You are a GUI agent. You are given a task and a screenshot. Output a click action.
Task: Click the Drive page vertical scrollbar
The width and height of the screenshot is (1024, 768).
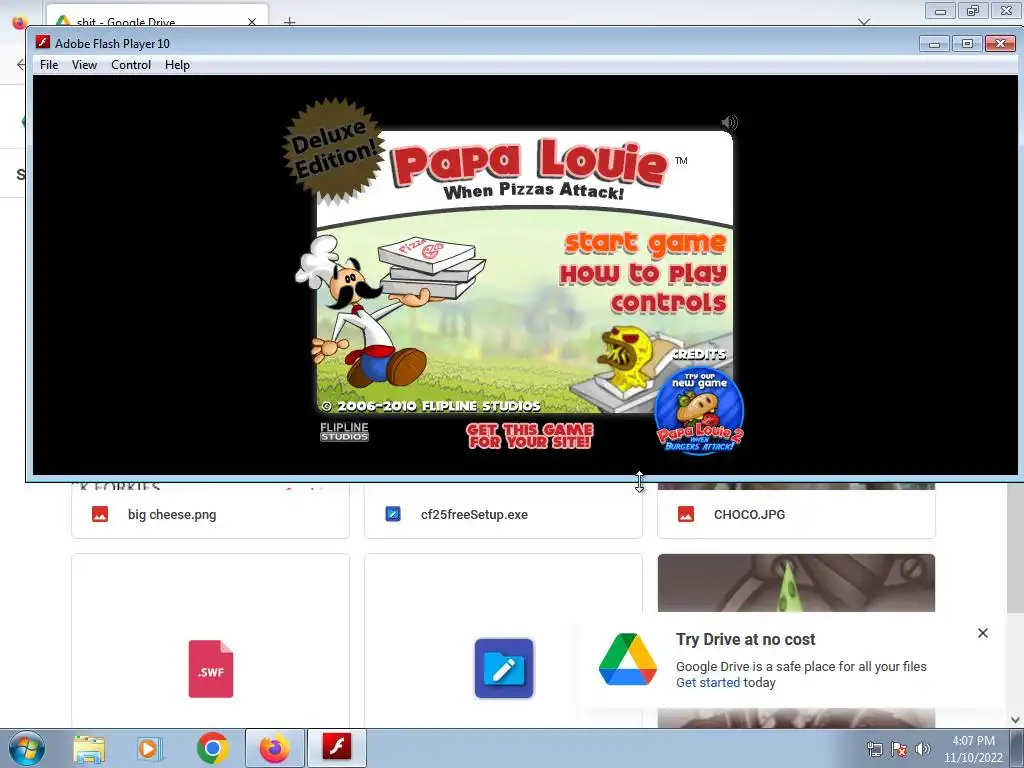[1015, 547]
